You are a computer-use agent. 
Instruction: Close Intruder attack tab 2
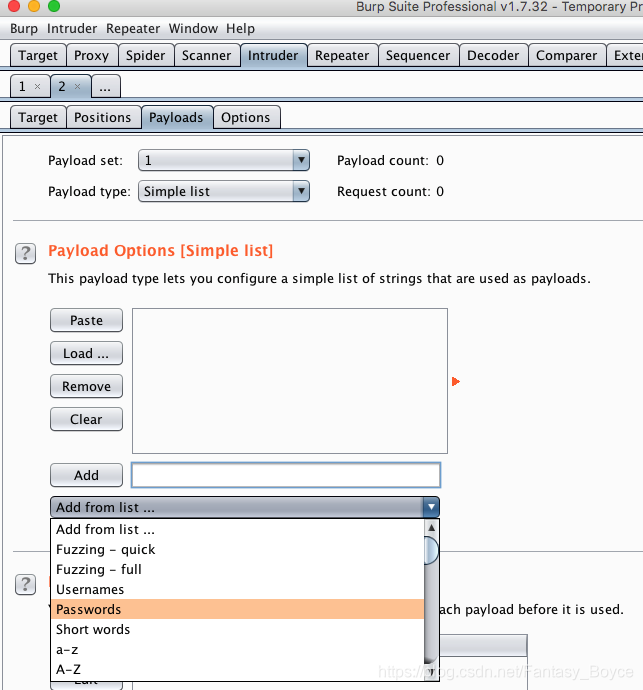pos(77,87)
